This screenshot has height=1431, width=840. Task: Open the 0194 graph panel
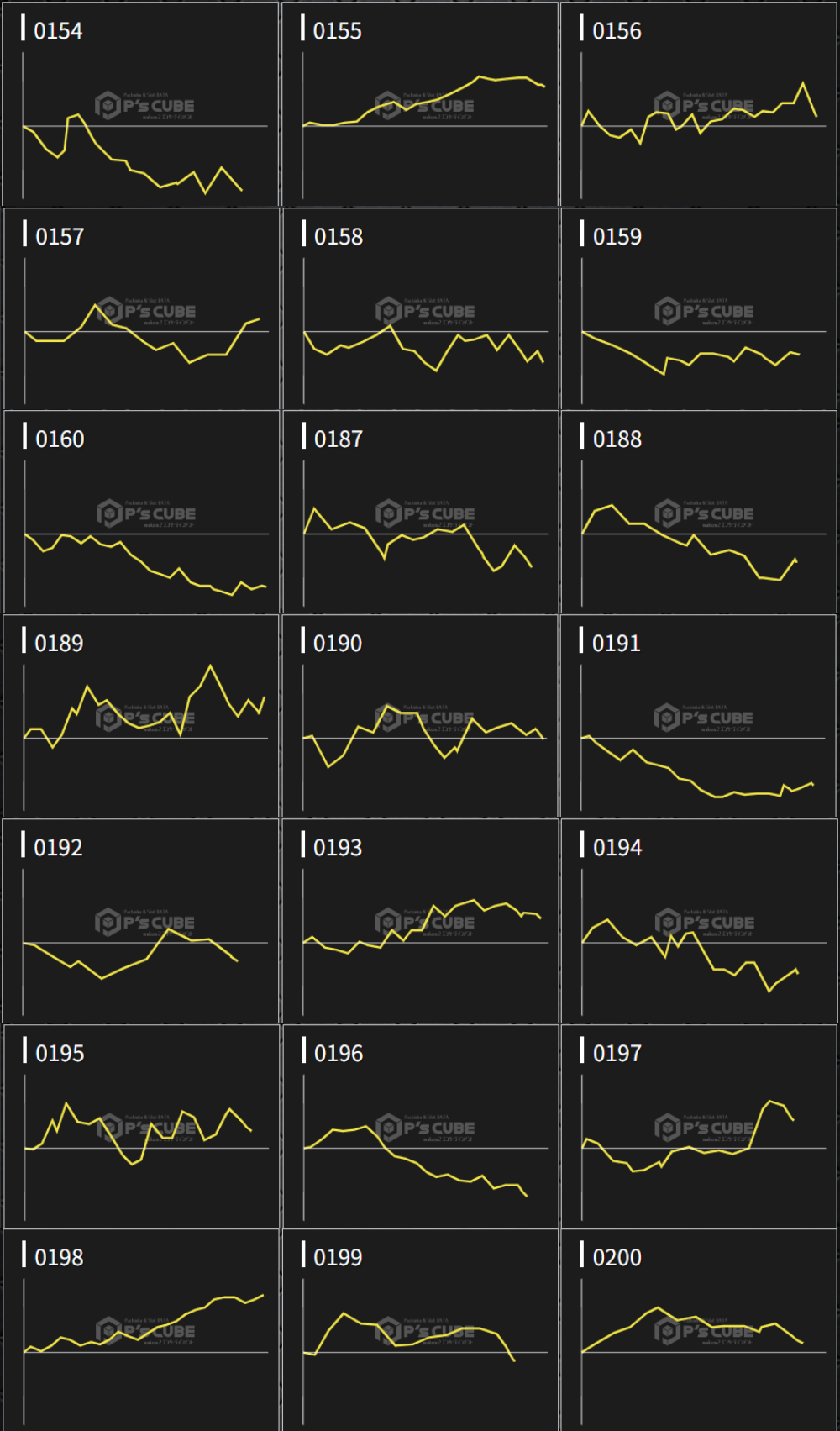pos(699,922)
